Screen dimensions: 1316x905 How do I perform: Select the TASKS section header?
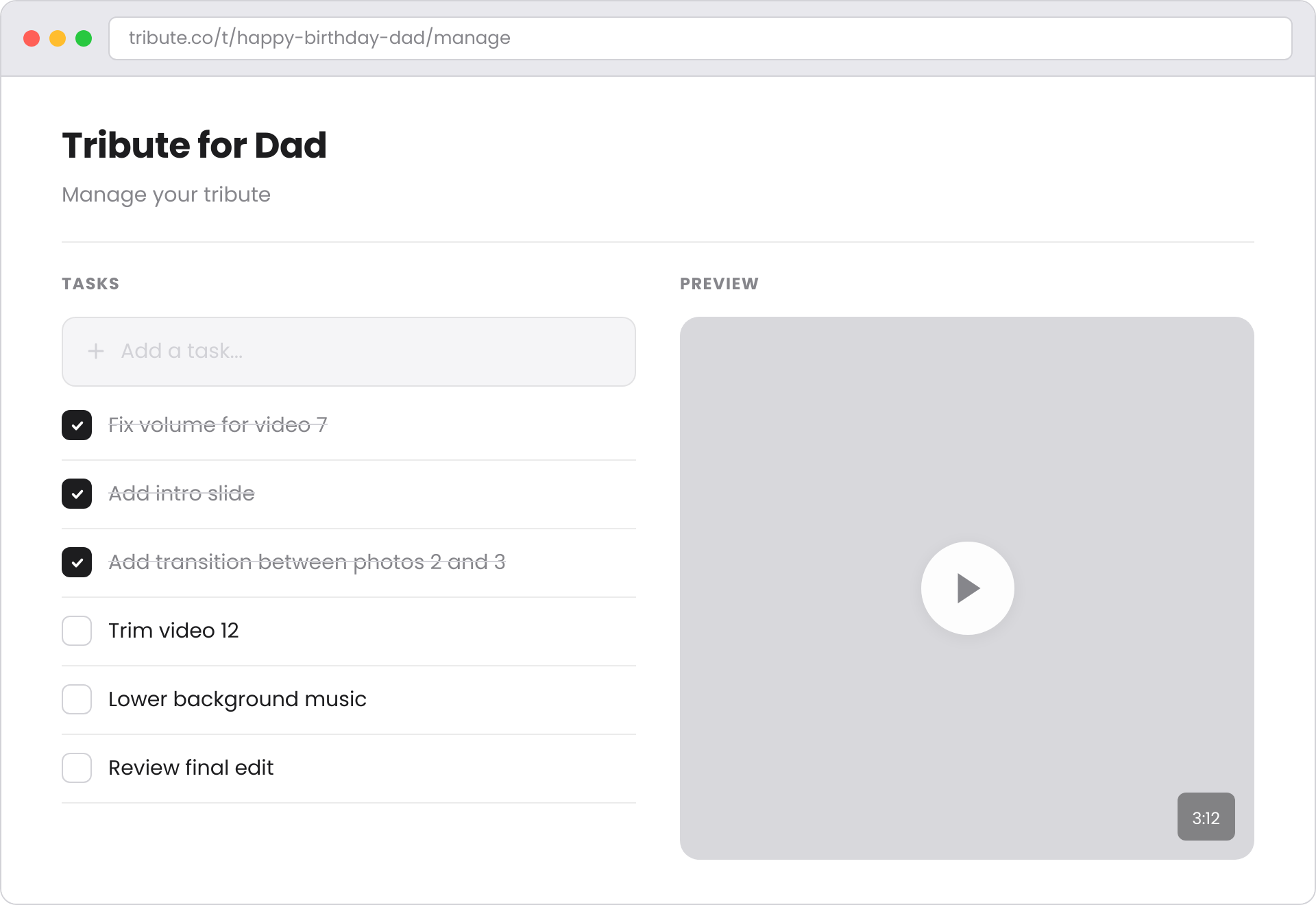tap(90, 283)
